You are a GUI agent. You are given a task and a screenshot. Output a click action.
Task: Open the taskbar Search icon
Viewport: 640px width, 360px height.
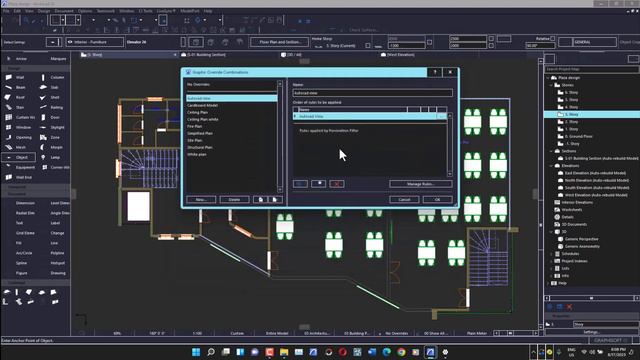pyautogui.click(x=211, y=352)
